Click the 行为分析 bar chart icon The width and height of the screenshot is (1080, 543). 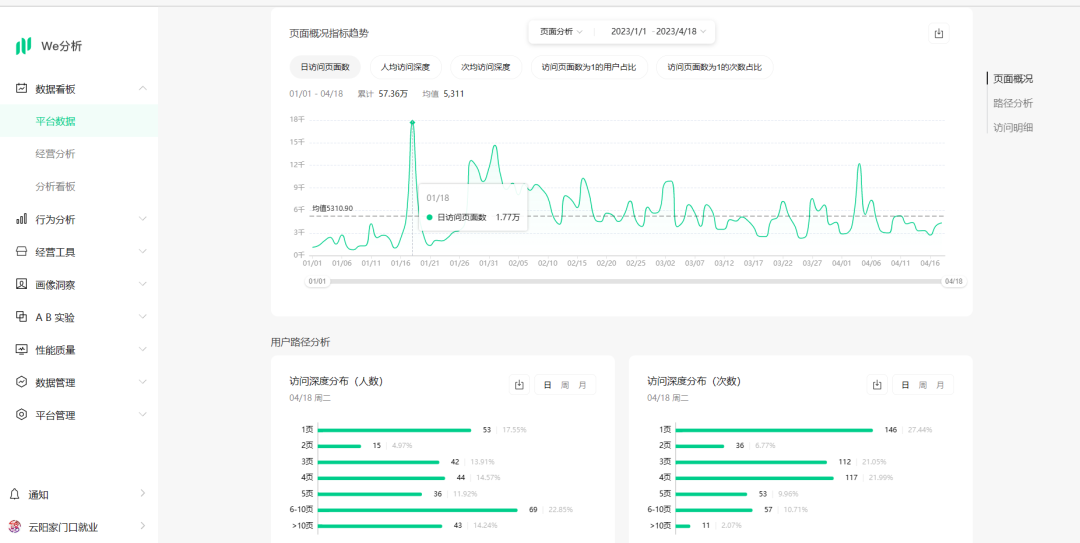[x=21, y=220]
